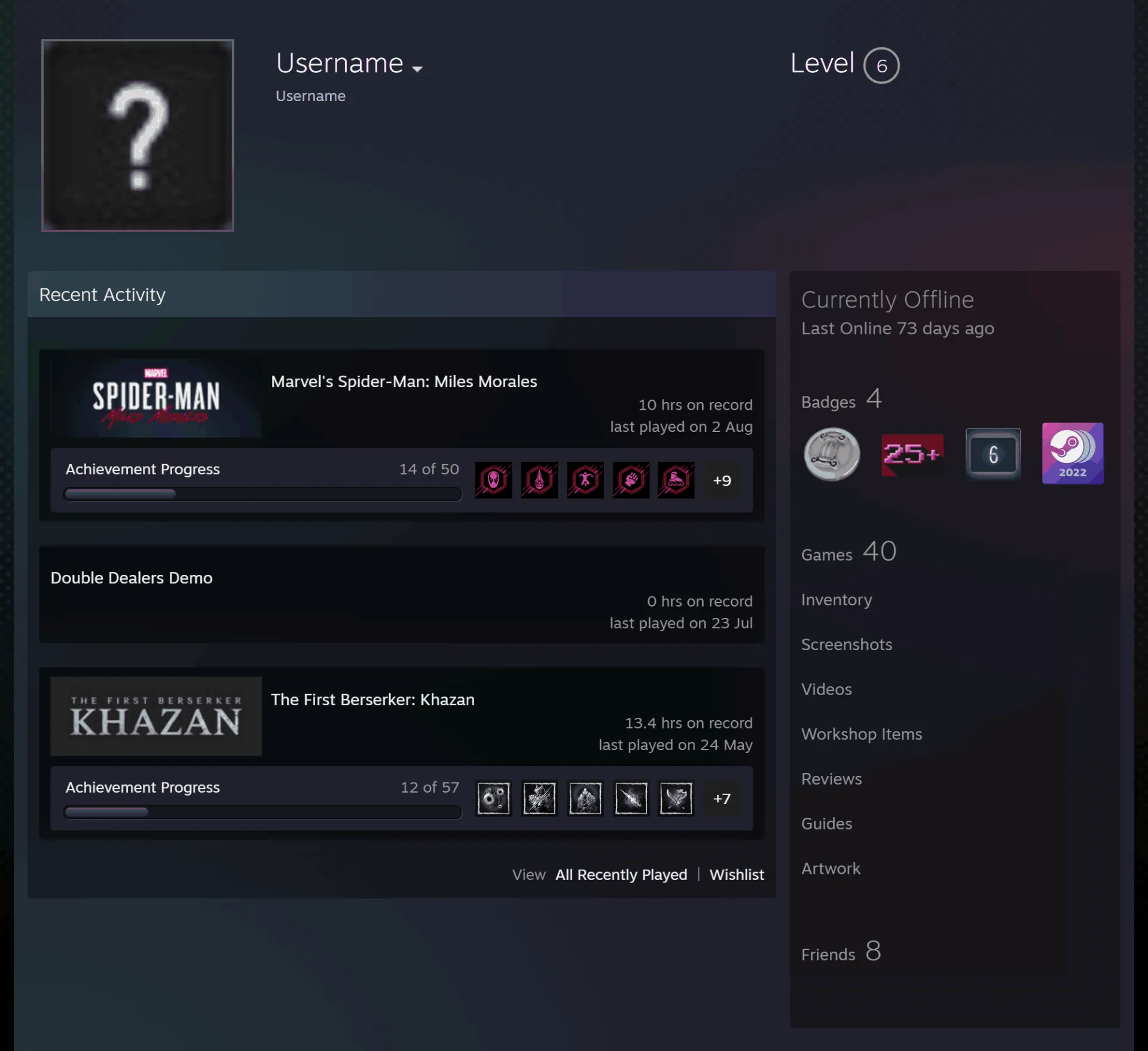Viewport: 1148px width, 1051px height.
Task: Open the Games 40 link
Action: pyautogui.click(x=849, y=552)
